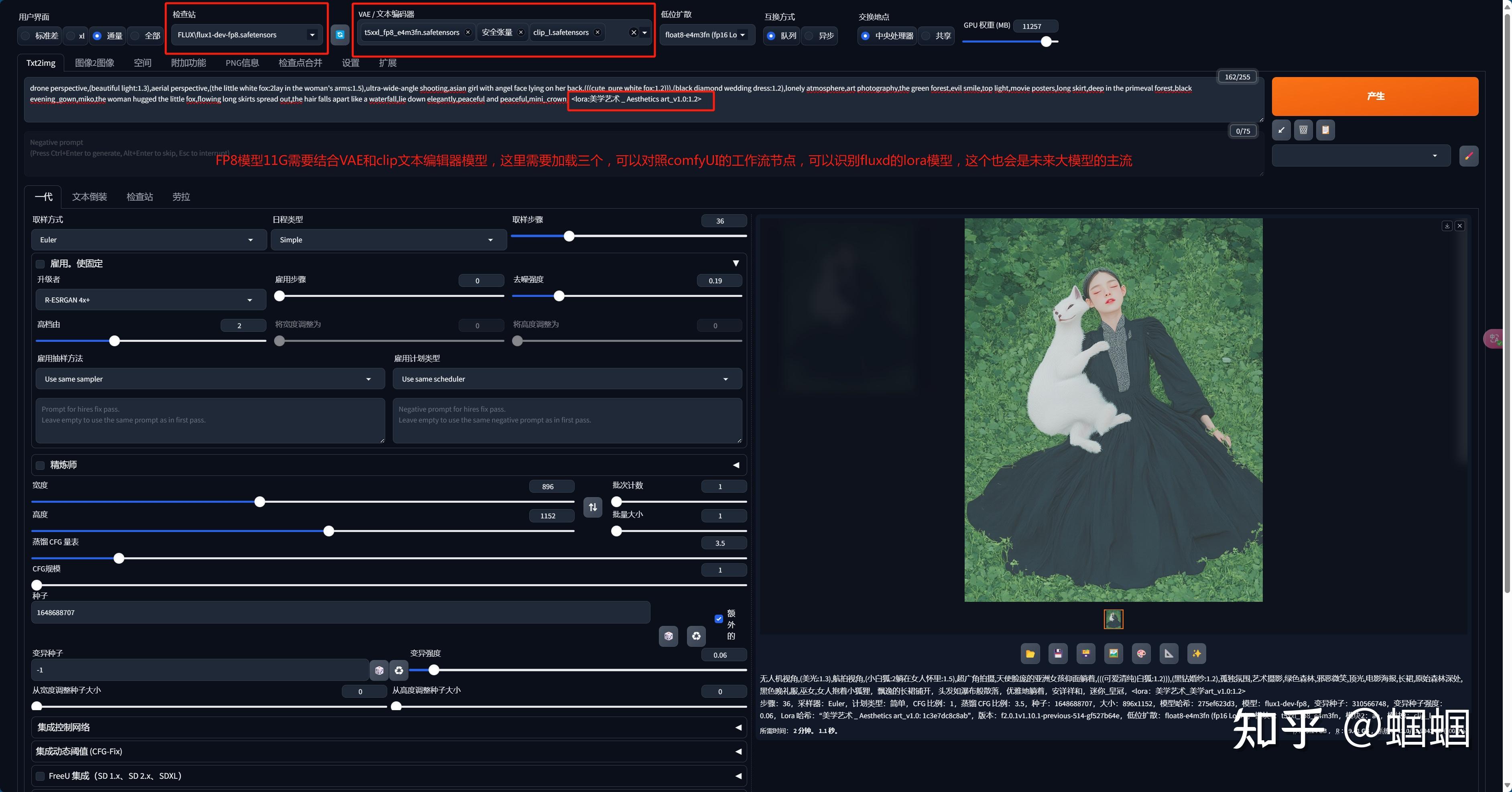Enable the 精炼师 refiner checkbox
Image resolution: width=1512 pixels, height=792 pixels.
(x=40, y=465)
